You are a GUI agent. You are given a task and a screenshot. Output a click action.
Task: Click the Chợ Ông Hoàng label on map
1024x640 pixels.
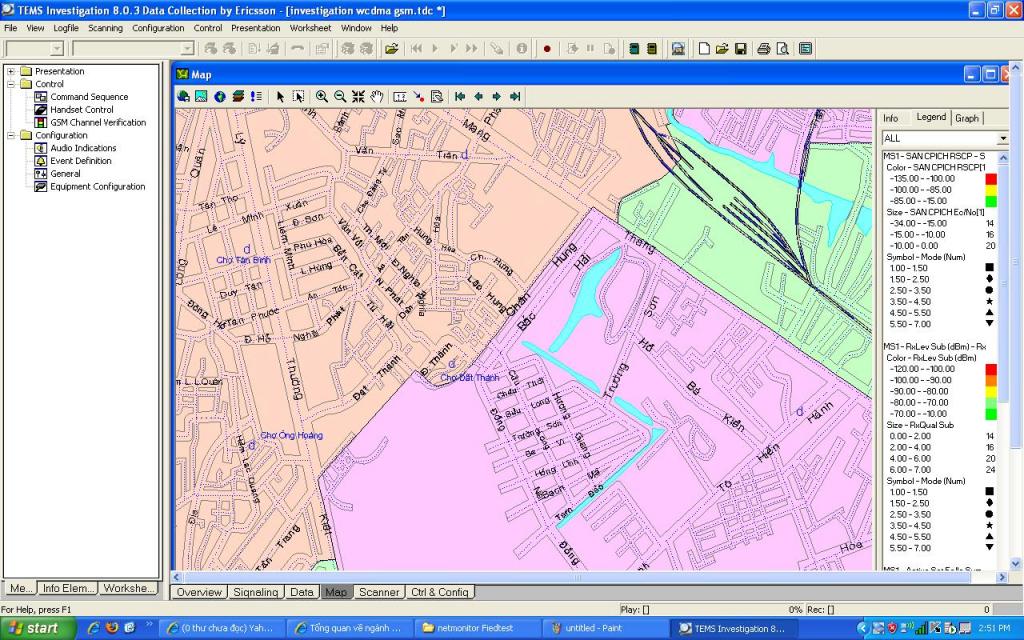point(291,436)
